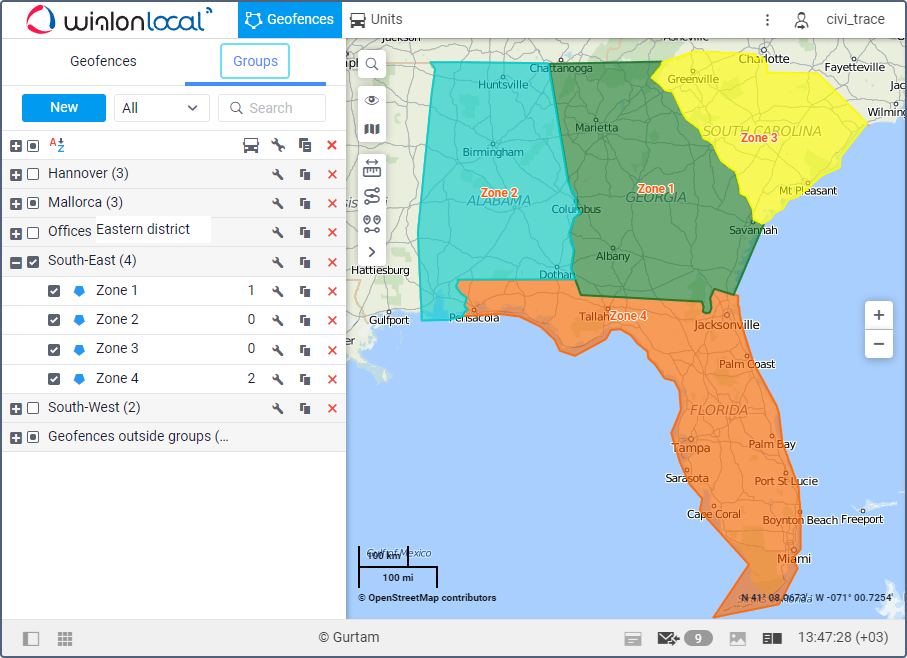
Task: Switch to the Geofences sub-tab
Action: pyautogui.click(x=103, y=61)
